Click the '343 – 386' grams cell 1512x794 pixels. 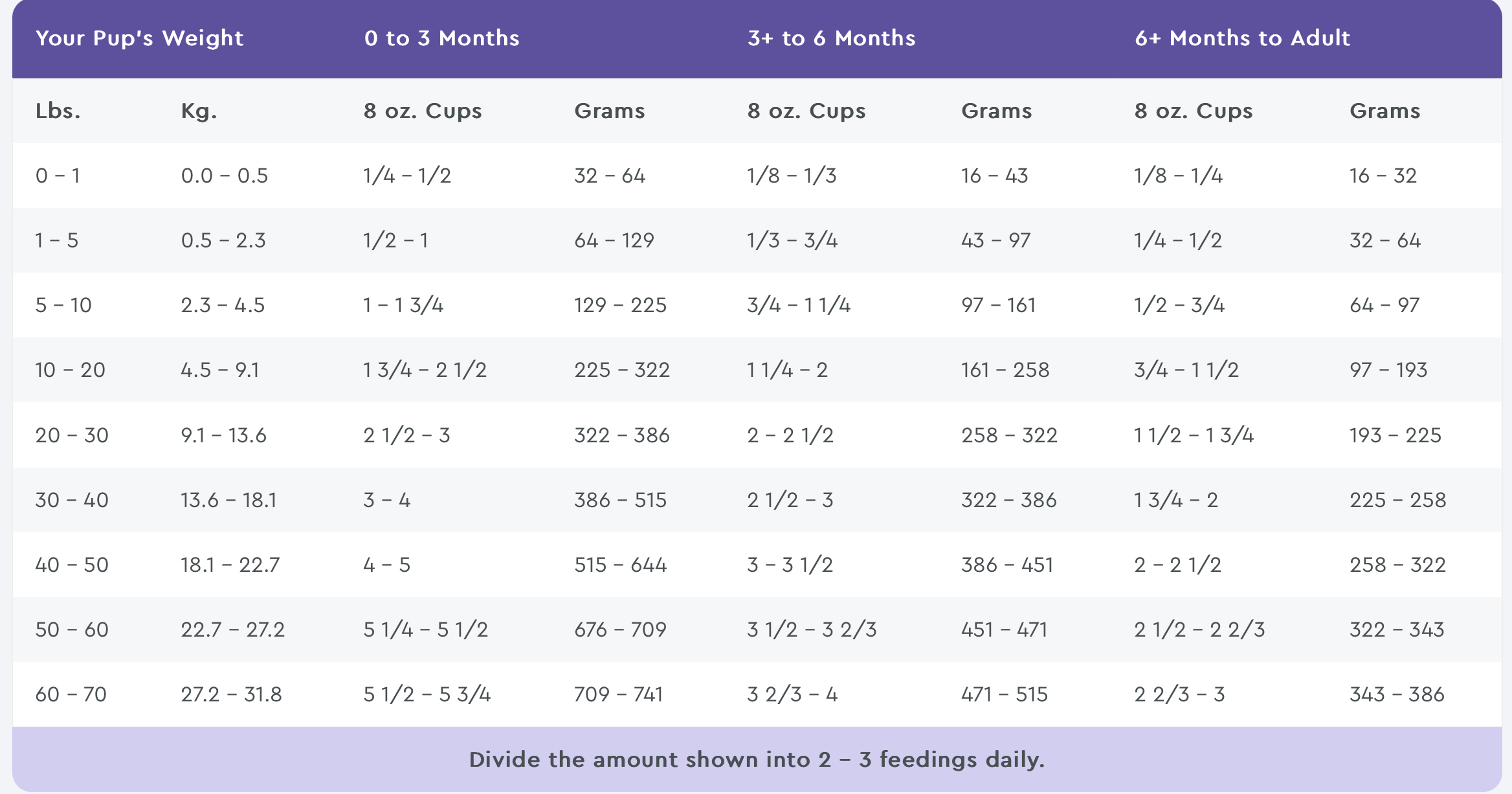click(1397, 694)
